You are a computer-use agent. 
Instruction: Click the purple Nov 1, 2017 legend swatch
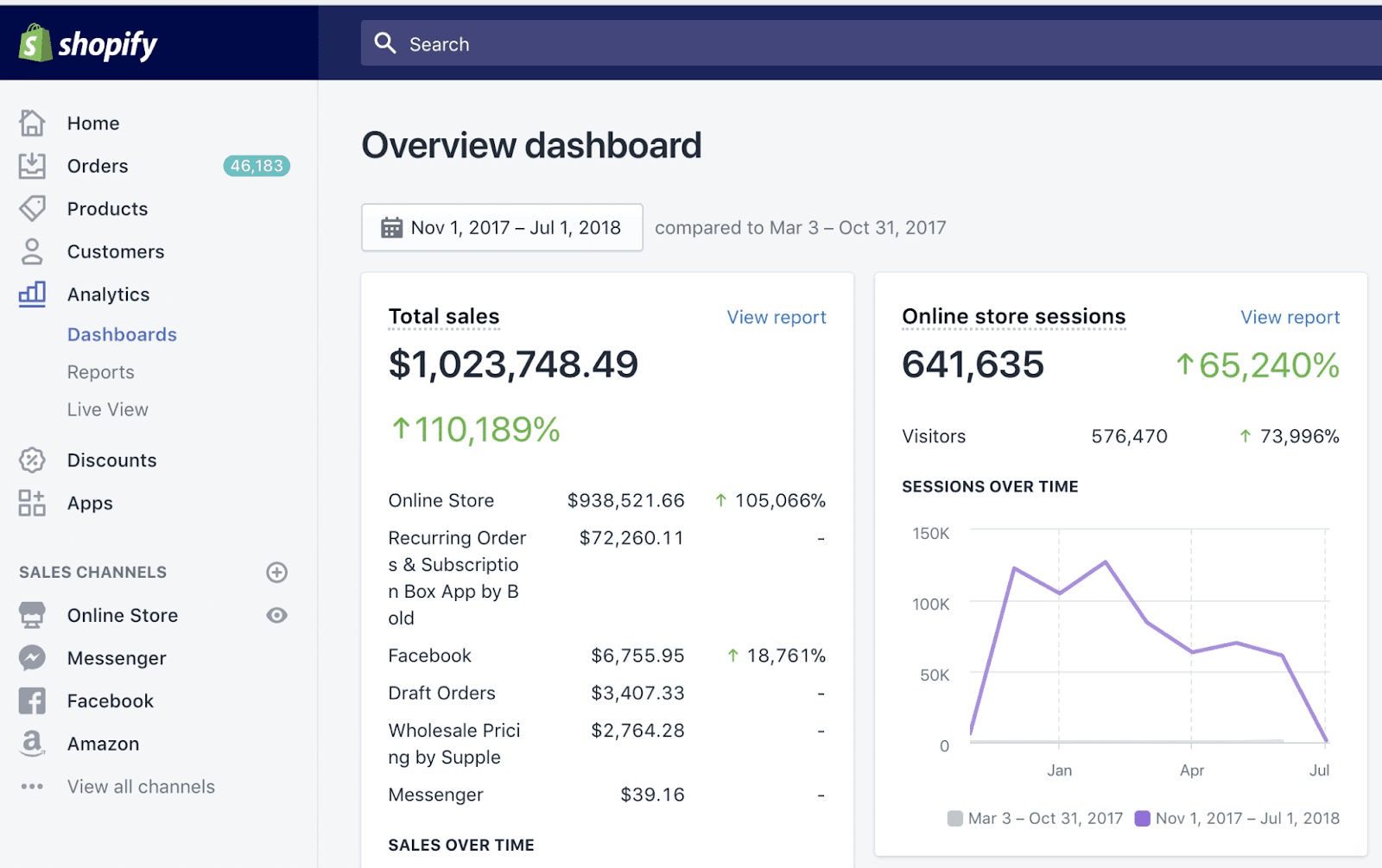point(1142,818)
